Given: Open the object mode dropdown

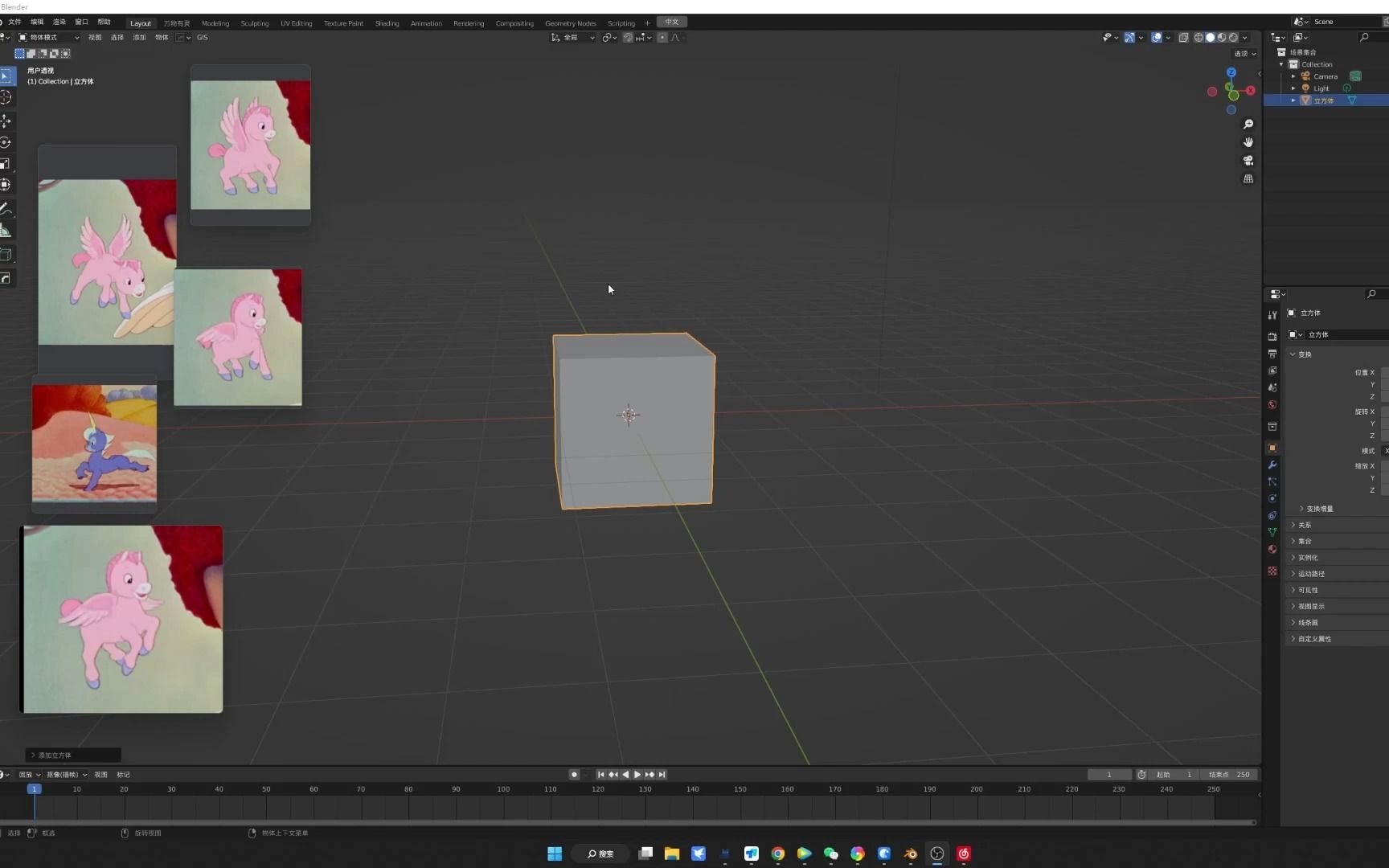Looking at the screenshot, I should pyautogui.click(x=49, y=37).
